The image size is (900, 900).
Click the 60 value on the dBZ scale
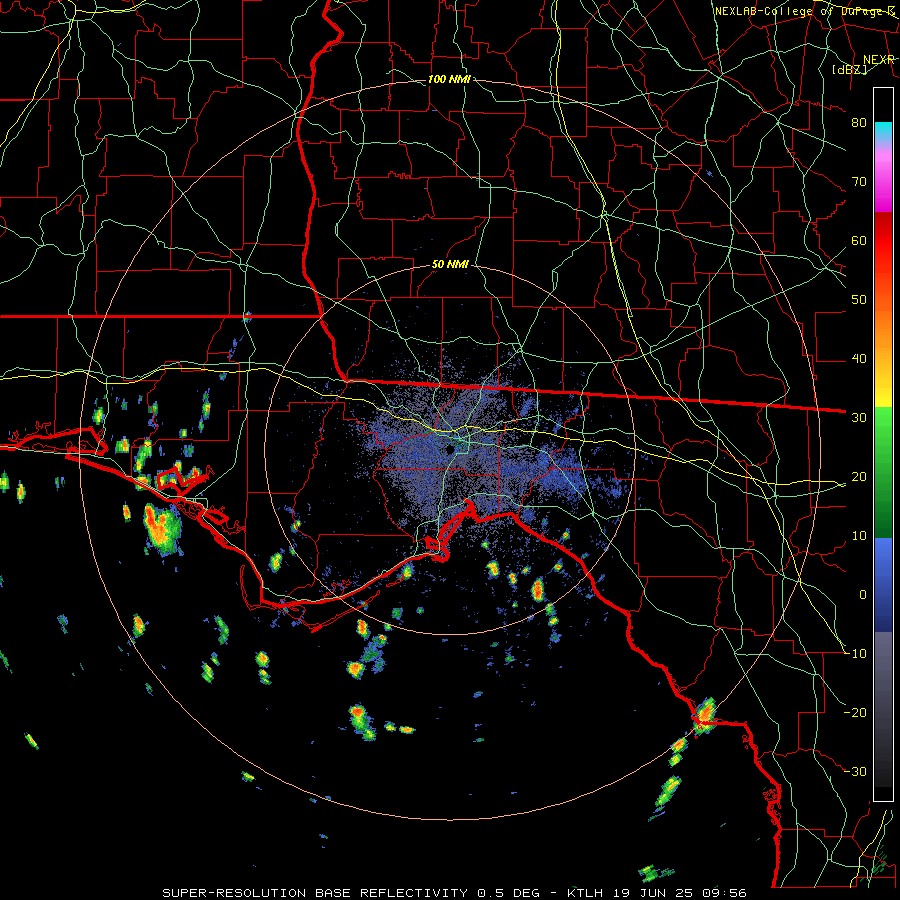click(859, 241)
